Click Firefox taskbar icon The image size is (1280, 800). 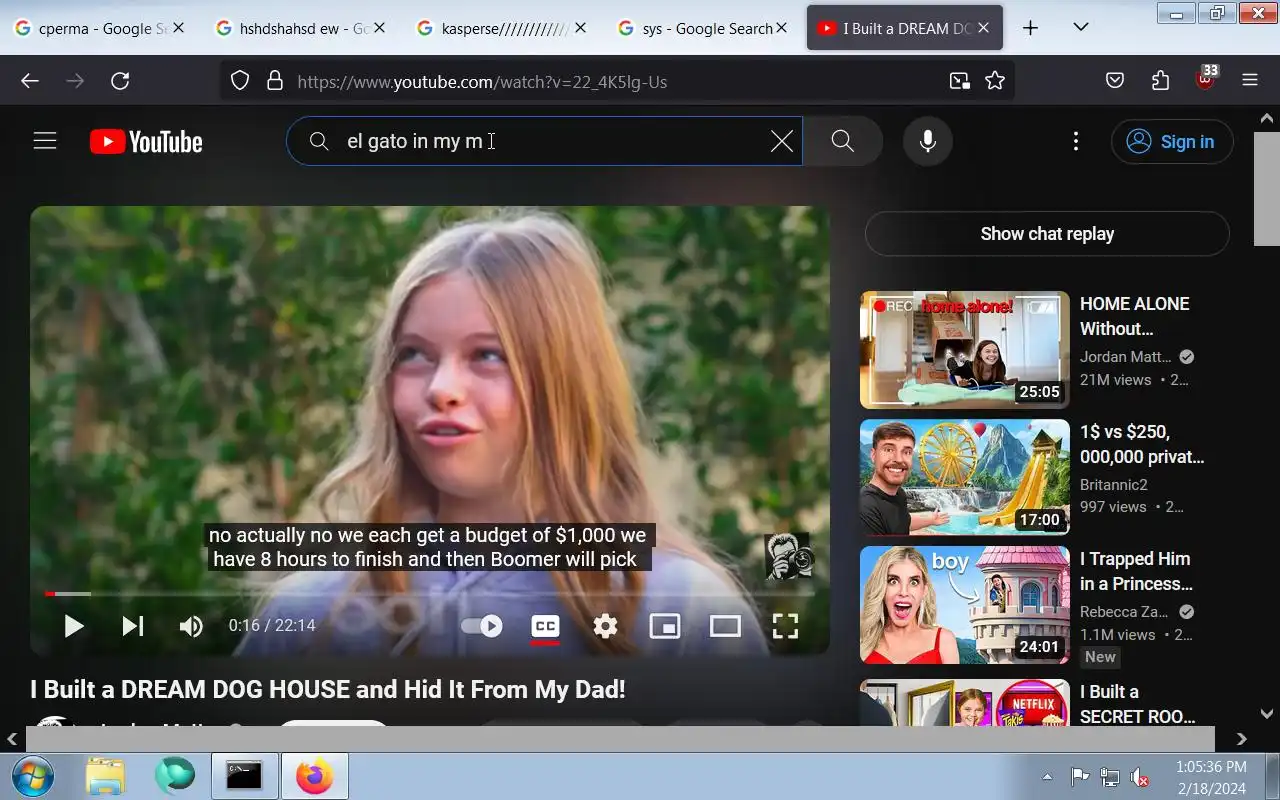coord(314,776)
